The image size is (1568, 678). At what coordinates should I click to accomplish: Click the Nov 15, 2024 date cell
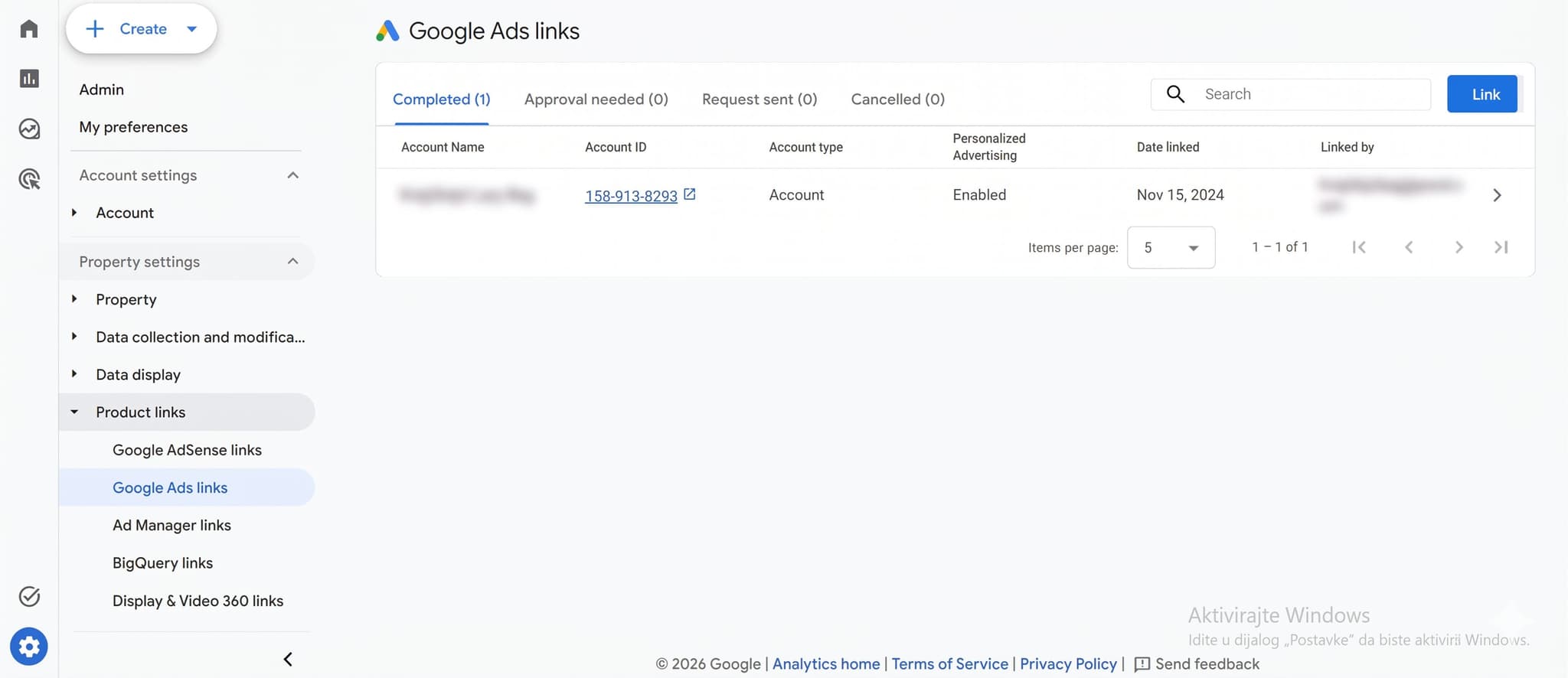point(1180,195)
